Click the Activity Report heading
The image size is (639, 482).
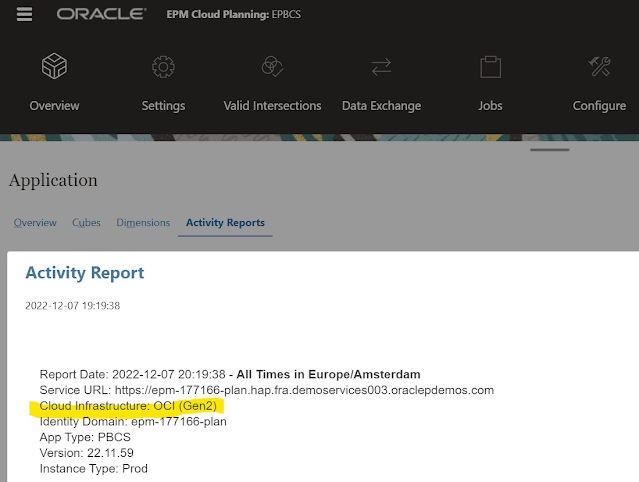85,273
